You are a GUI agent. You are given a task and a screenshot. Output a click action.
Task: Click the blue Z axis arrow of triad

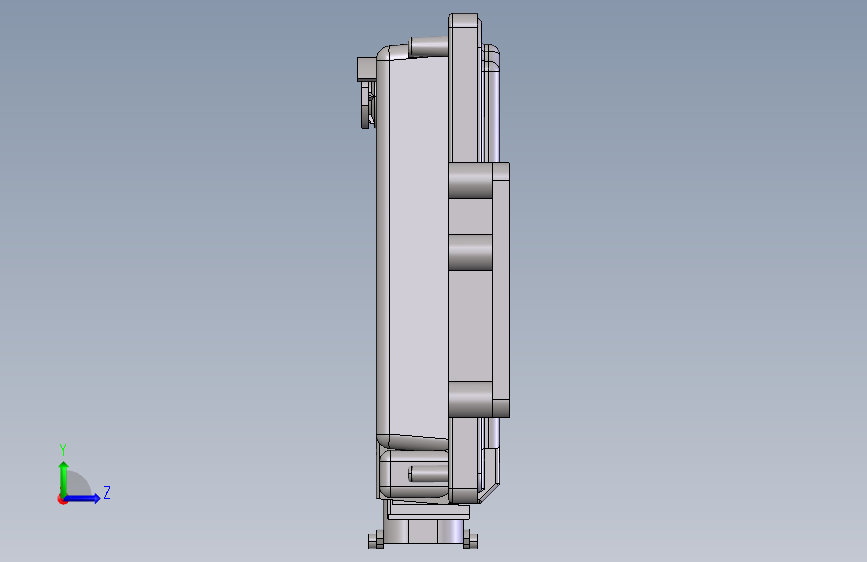click(x=82, y=498)
